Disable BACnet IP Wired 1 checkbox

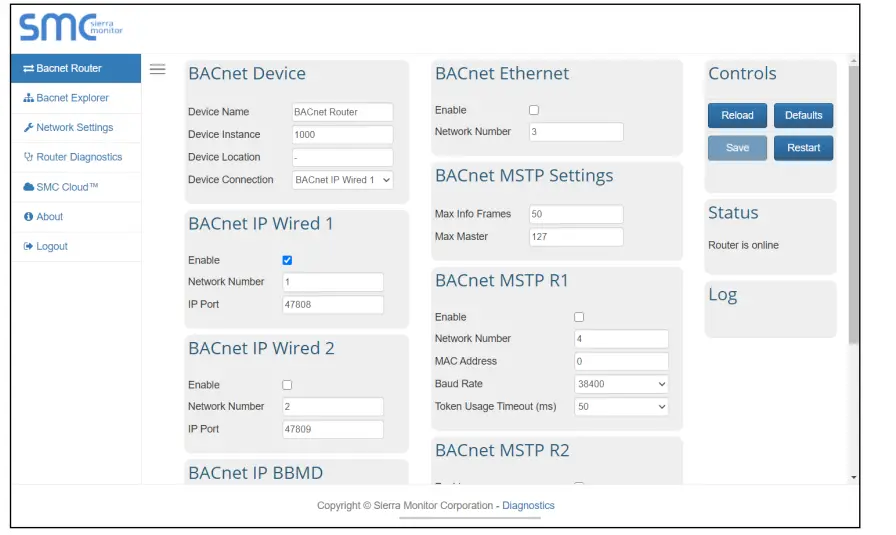(287, 261)
